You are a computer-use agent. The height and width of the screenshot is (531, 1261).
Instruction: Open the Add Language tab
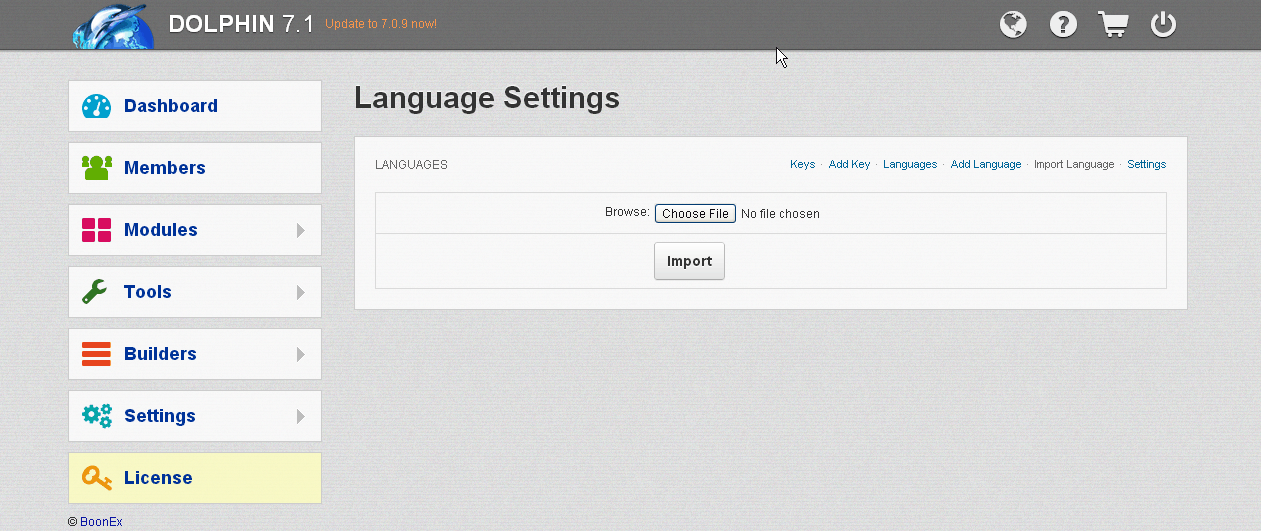(985, 164)
